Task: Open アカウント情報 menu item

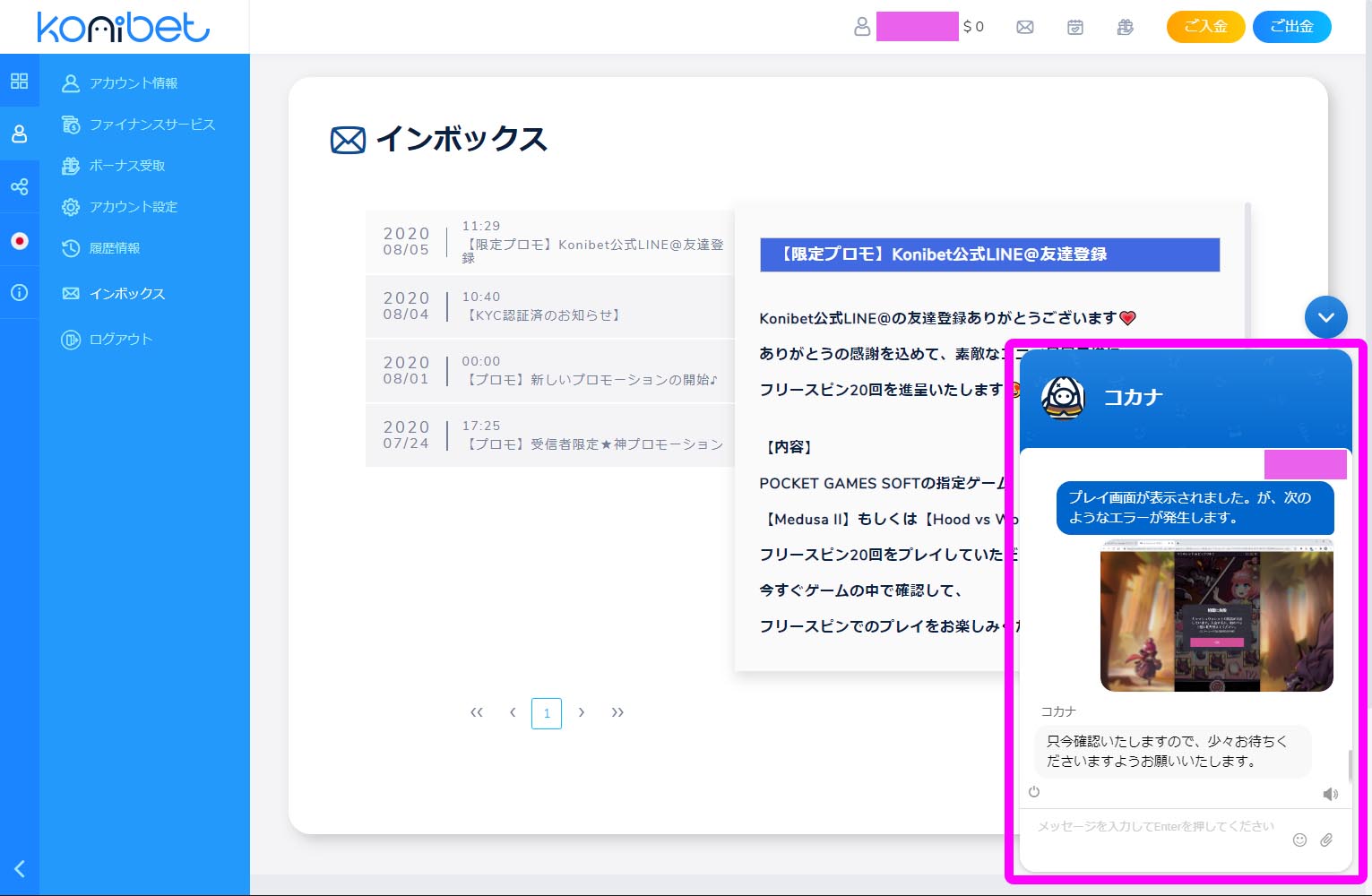Action: (133, 83)
